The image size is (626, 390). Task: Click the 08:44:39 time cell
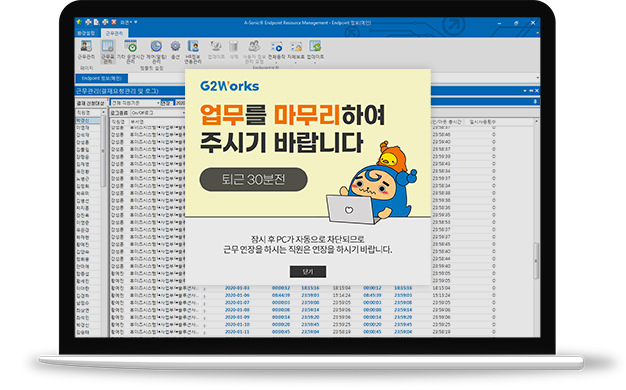[x=281, y=295]
